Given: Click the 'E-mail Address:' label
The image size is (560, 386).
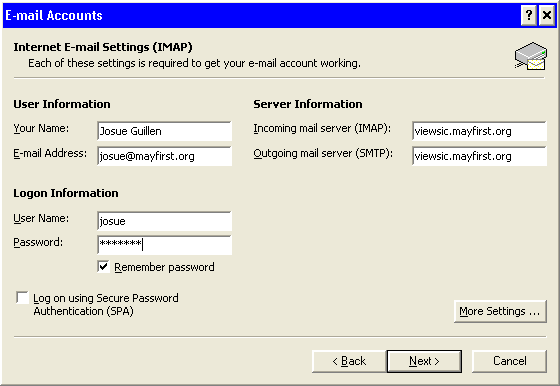Looking at the screenshot, I should click(50, 153).
